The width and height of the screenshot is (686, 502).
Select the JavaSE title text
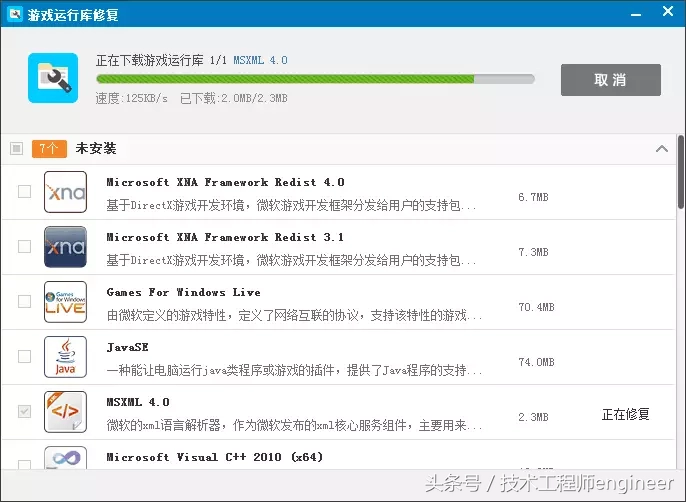coord(127,347)
